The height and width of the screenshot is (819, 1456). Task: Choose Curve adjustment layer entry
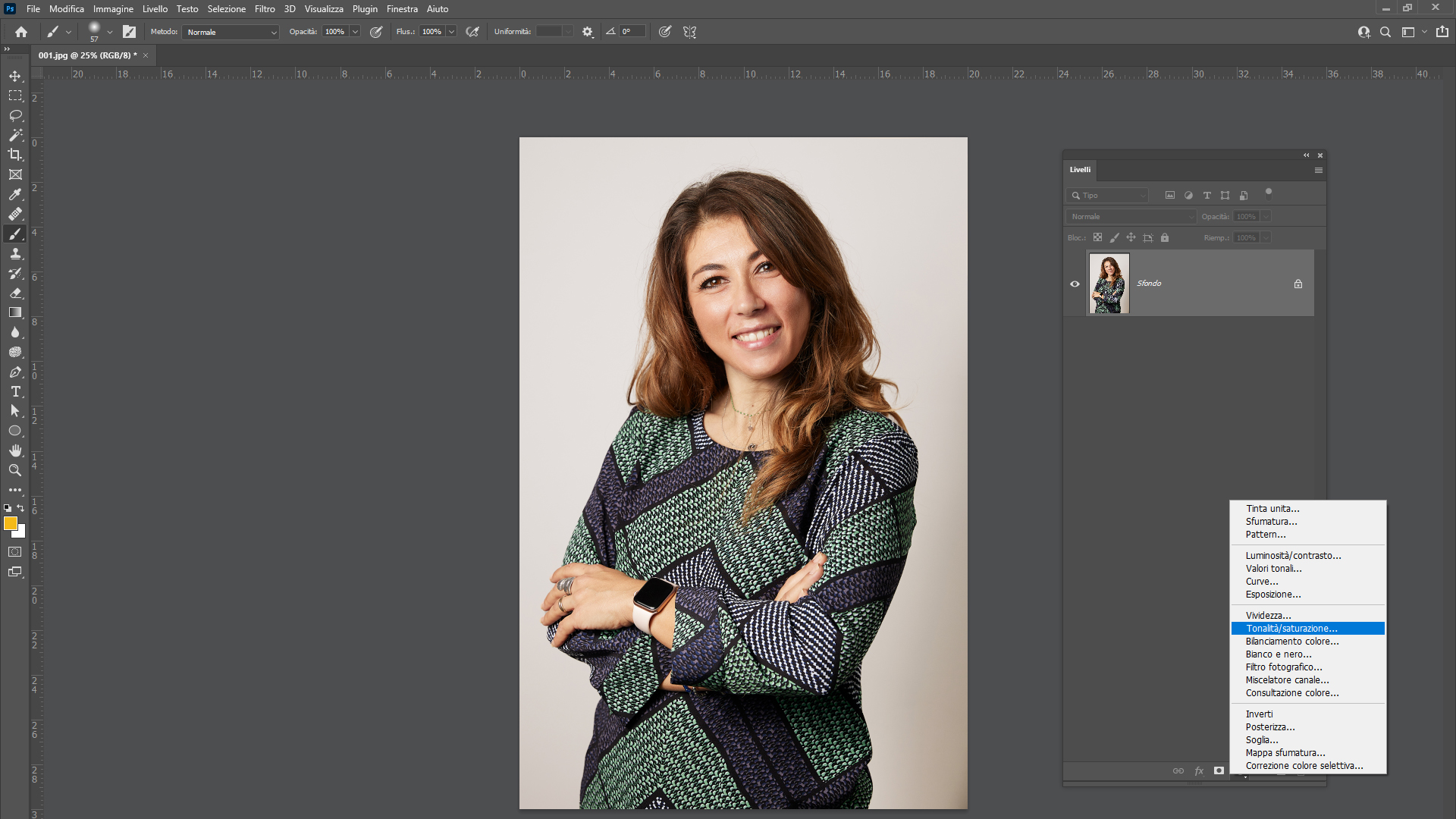coord(1262,582)
